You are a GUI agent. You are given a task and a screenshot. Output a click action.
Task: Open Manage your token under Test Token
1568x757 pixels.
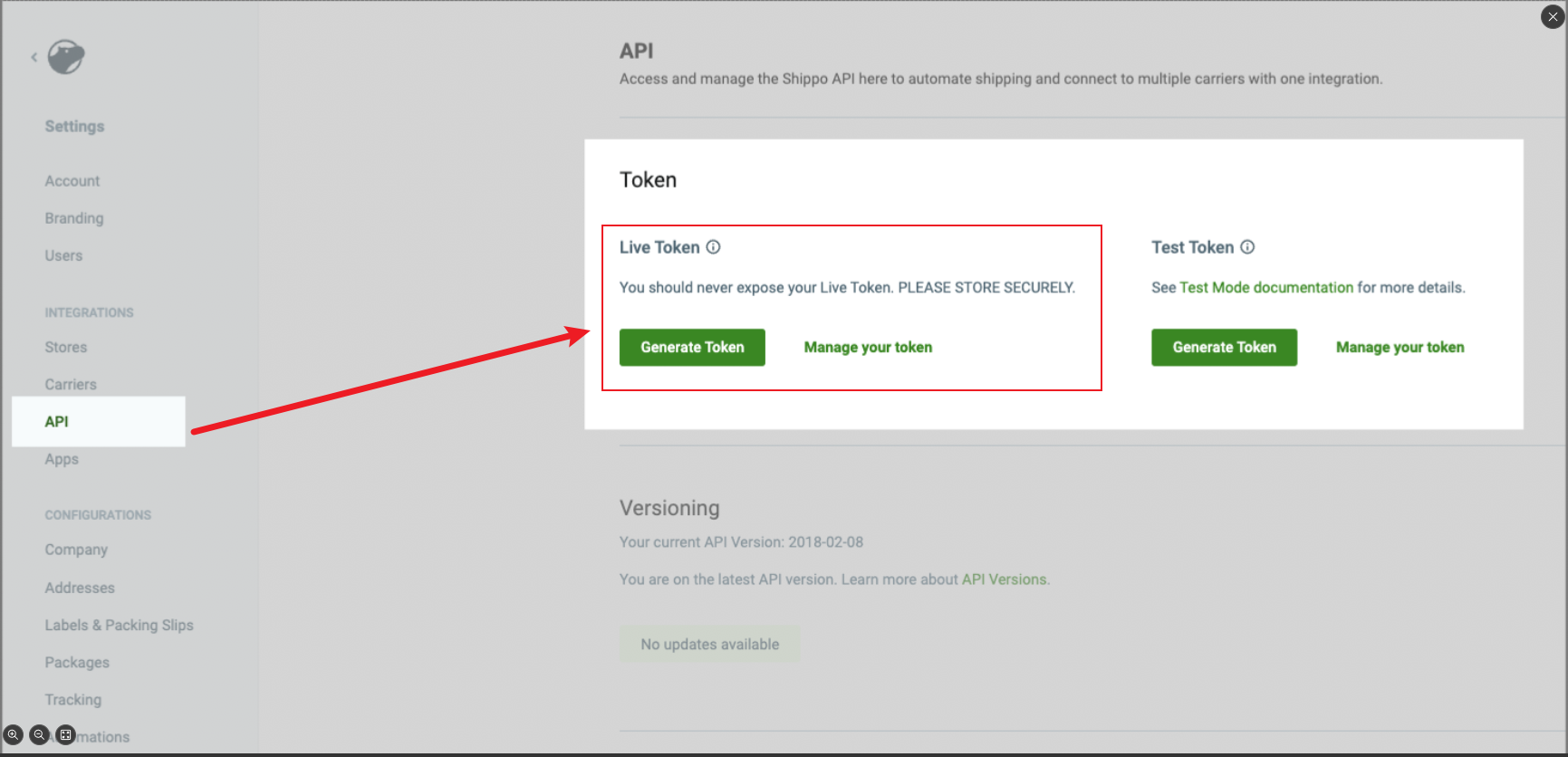coord(1400,348)
